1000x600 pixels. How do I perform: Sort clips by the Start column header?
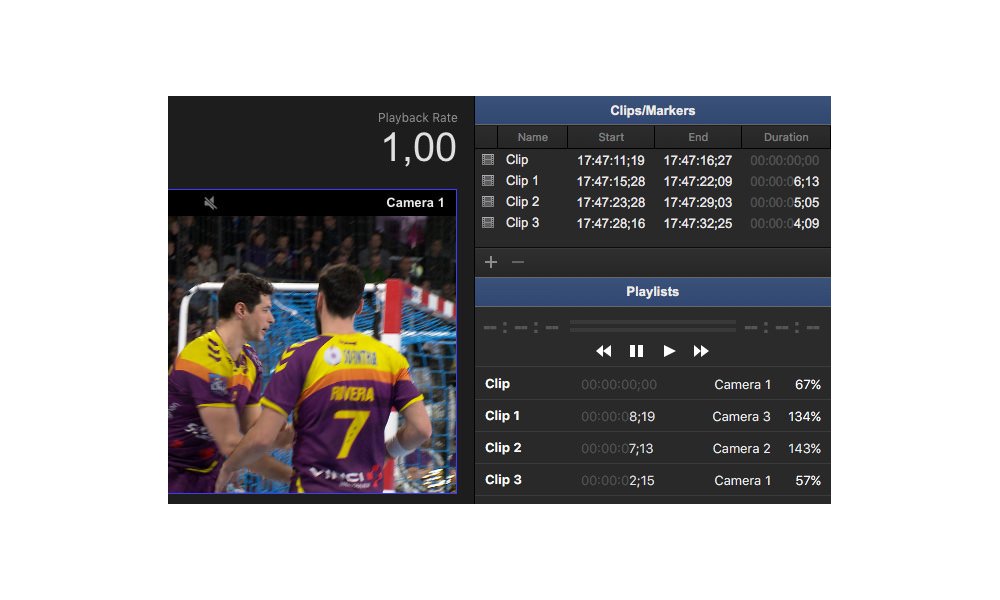pyautogui.click(x=611, y=137)
